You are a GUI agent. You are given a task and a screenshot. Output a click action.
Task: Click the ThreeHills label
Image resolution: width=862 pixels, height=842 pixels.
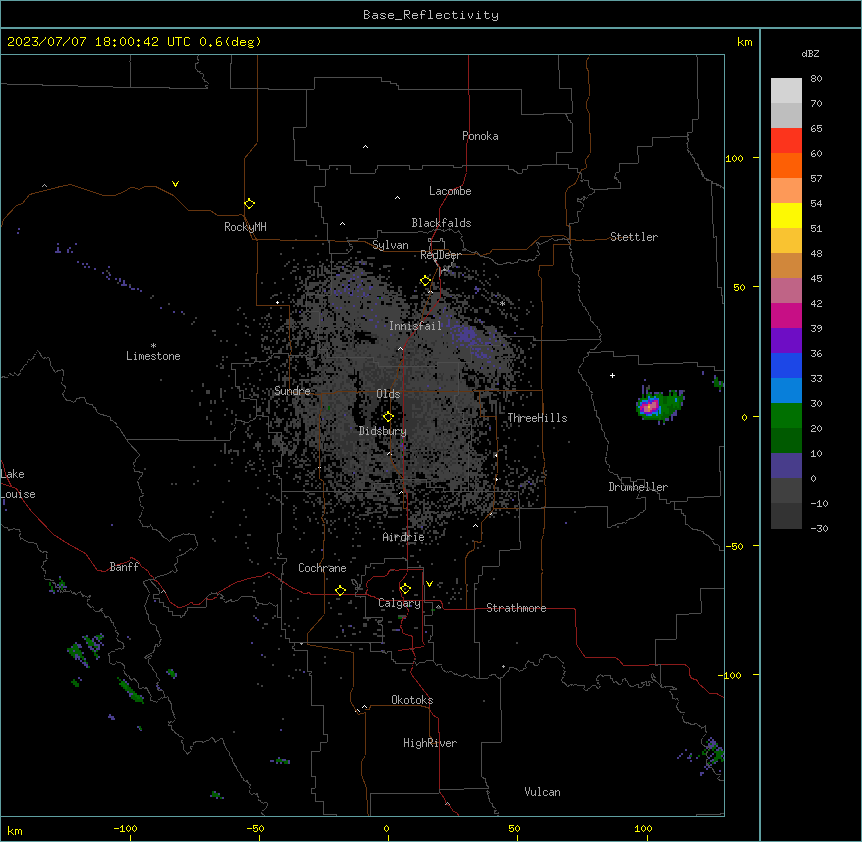pyautogui.click(x=537, y=418)
